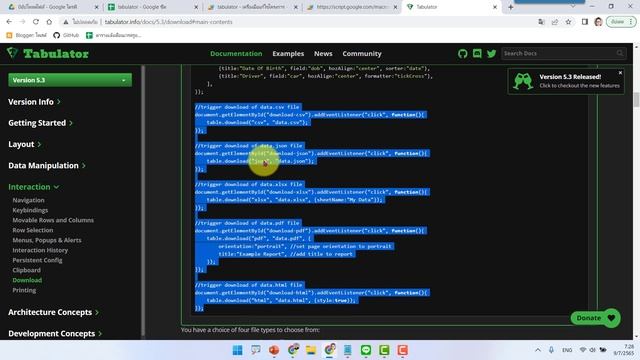
Task: Open the taskbar chat icon
Action: pos(256,350)
